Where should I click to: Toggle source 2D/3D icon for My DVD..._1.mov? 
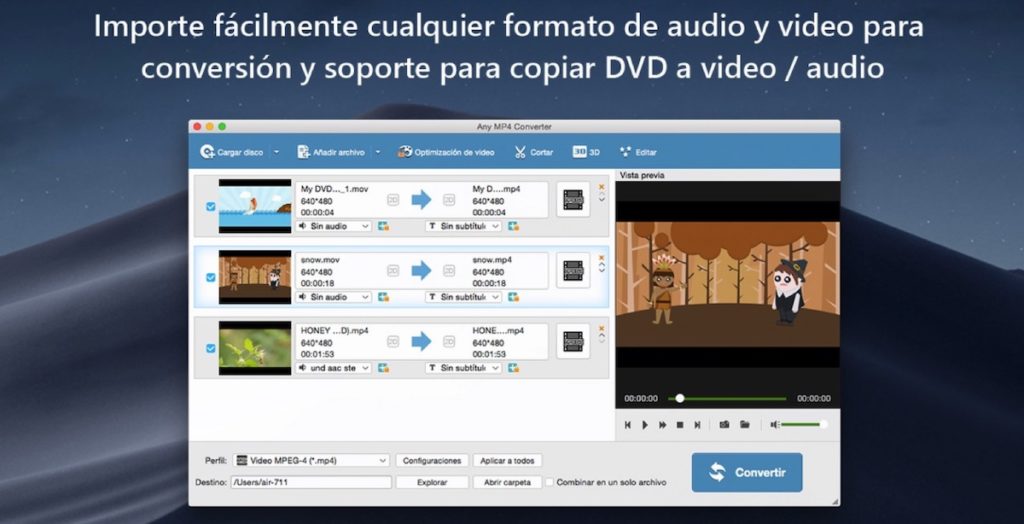[392, 199]
